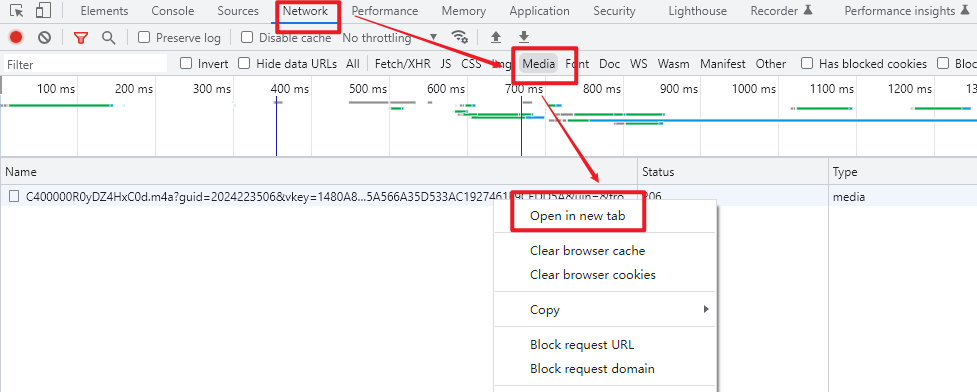
Task: Sort by the Type column header
Action: (x=902, y=171)
